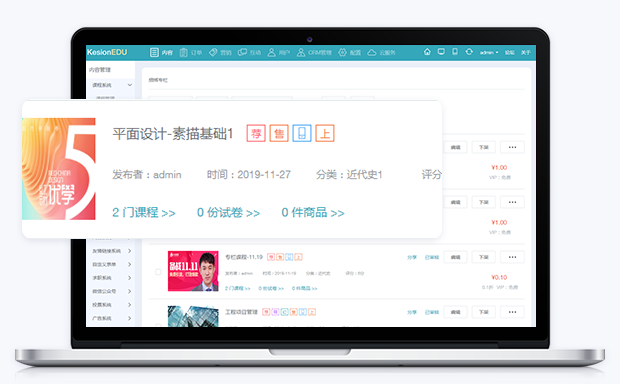Switch to the 内容 top menu
The height and width of the screenshot is (384, 620).
click(161, 52)
